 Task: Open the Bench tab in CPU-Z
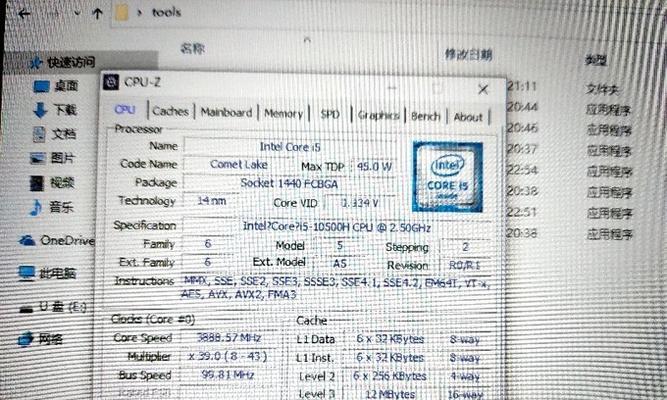tap(425, 116)
